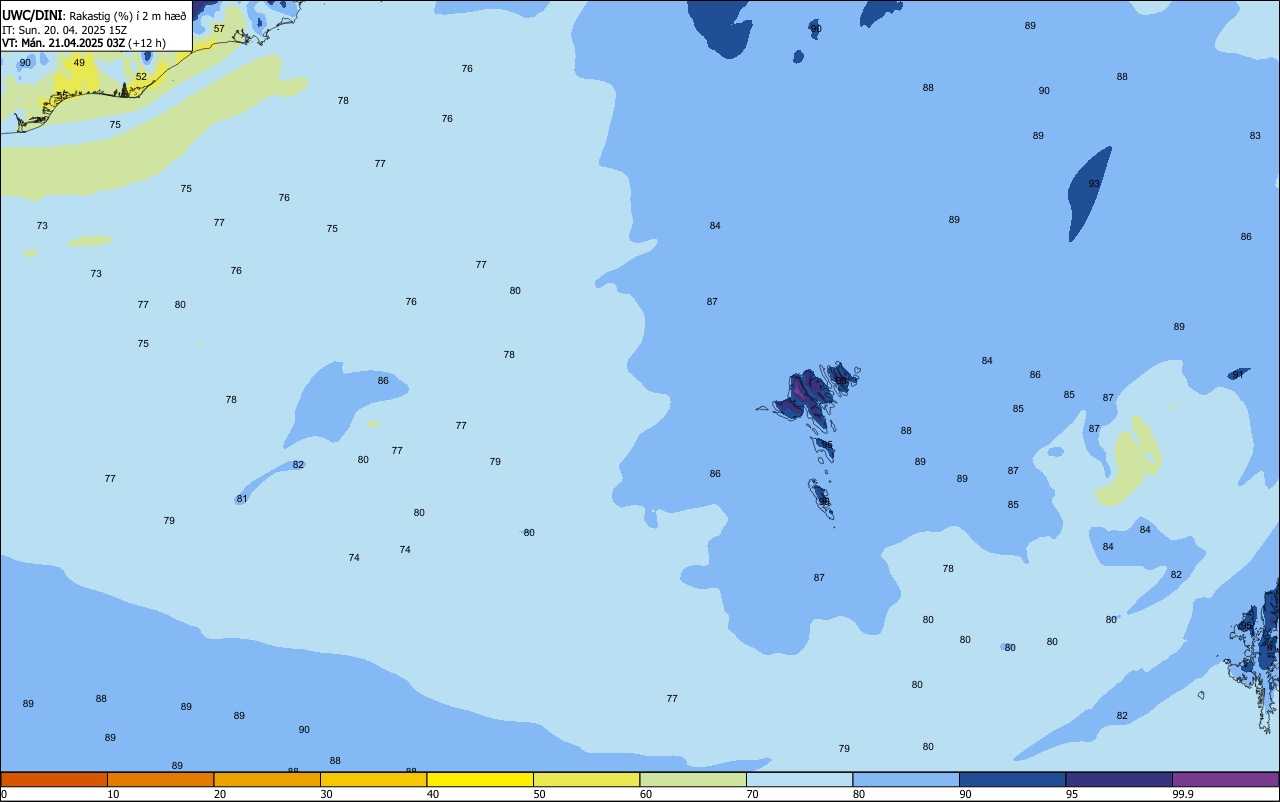Image resolution: width=1280 pixels, height=802 pixels.
Task: Click the legend tick label 99.9
Action: tap(1183, 794)
